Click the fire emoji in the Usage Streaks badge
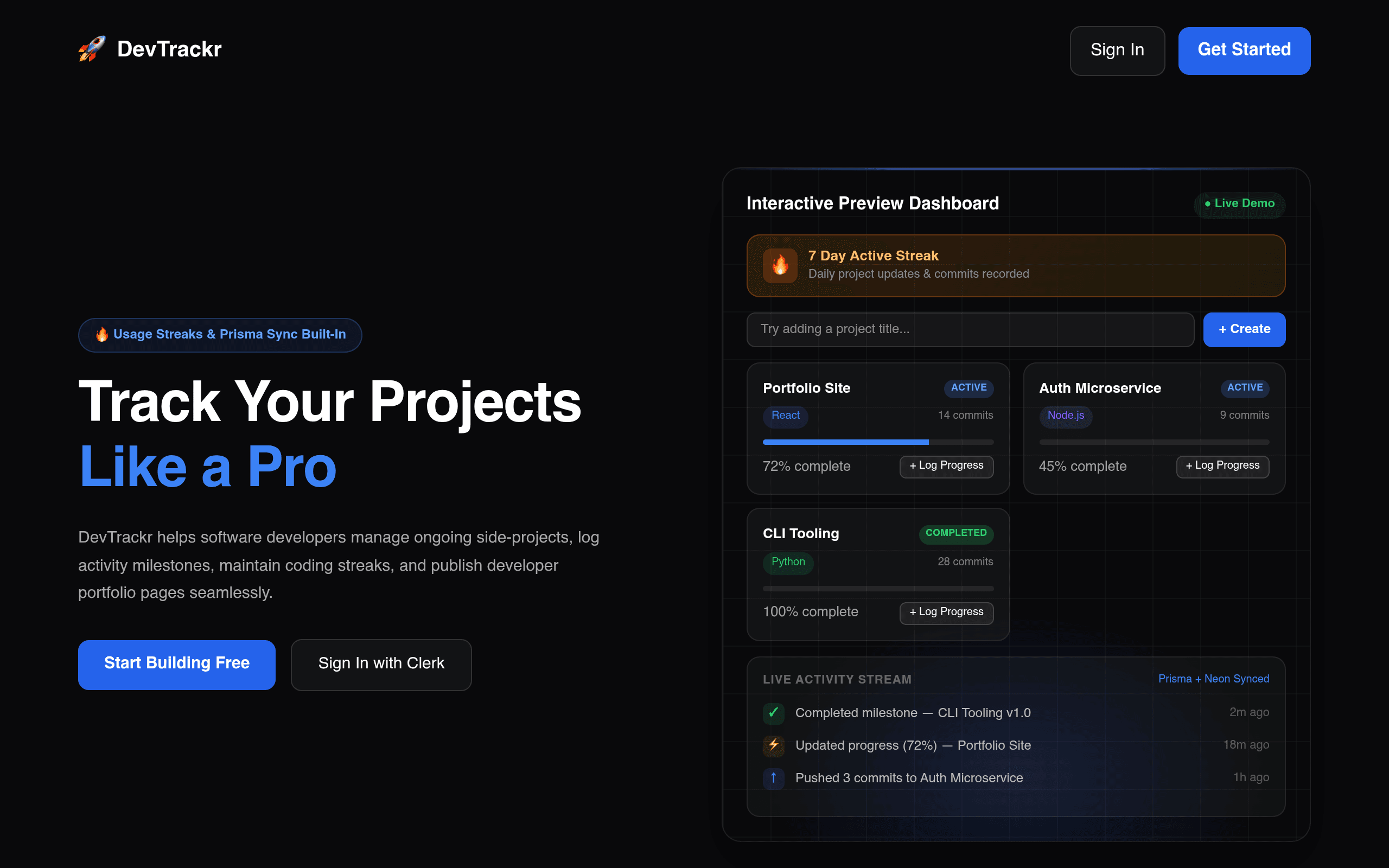 101,334
